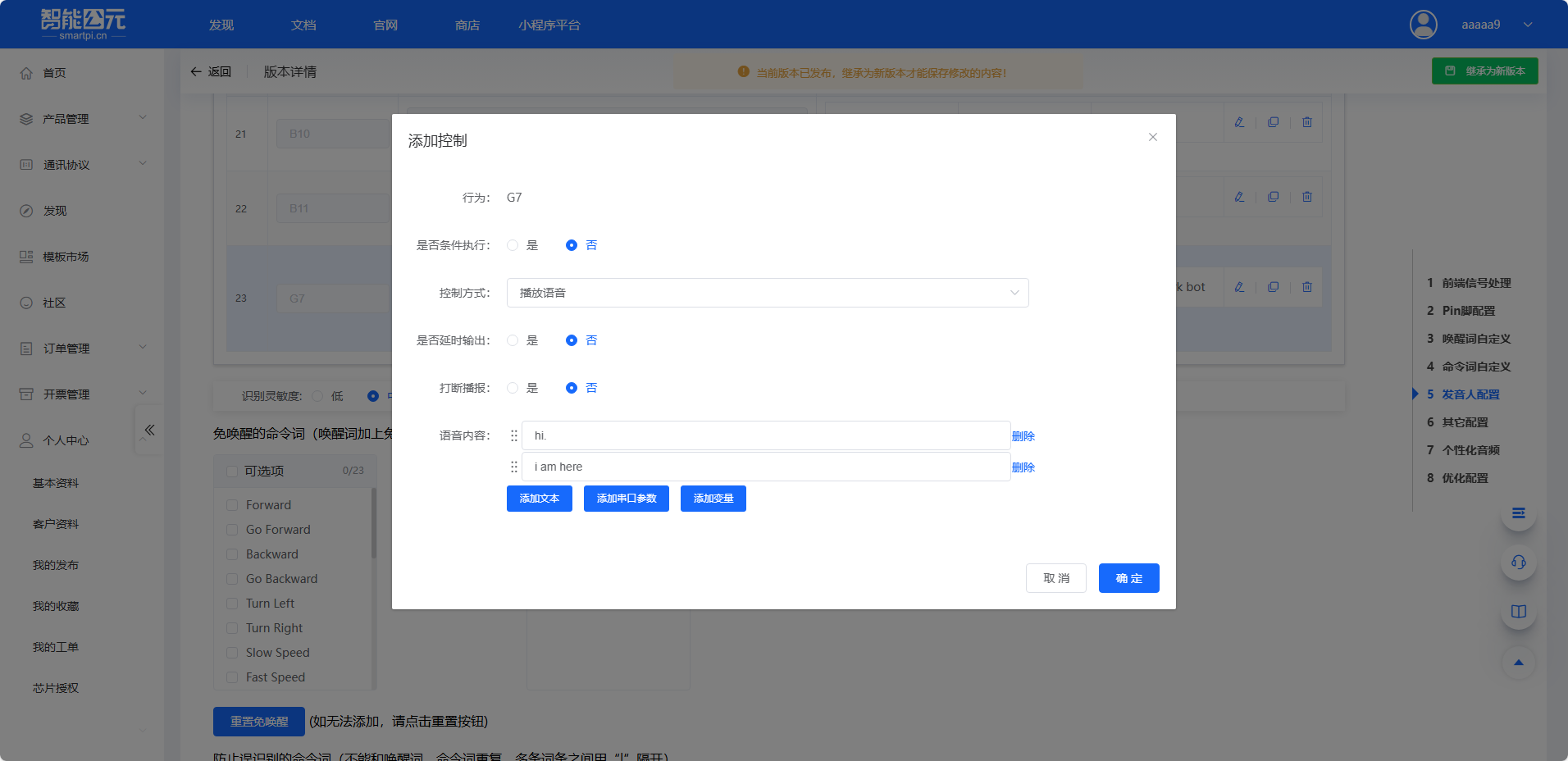Click the user avatar icon
Screen dimensions: 1568x761
(x=1423, y=25)
